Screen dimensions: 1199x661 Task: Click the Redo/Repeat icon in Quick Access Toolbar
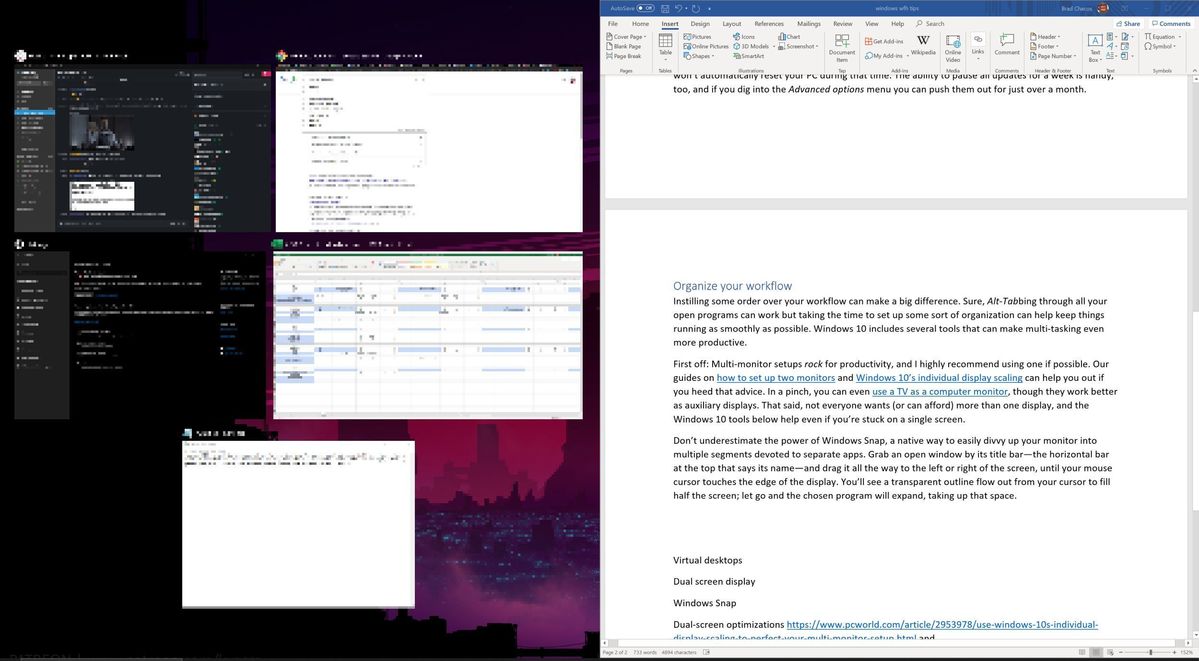coord(696,8)
